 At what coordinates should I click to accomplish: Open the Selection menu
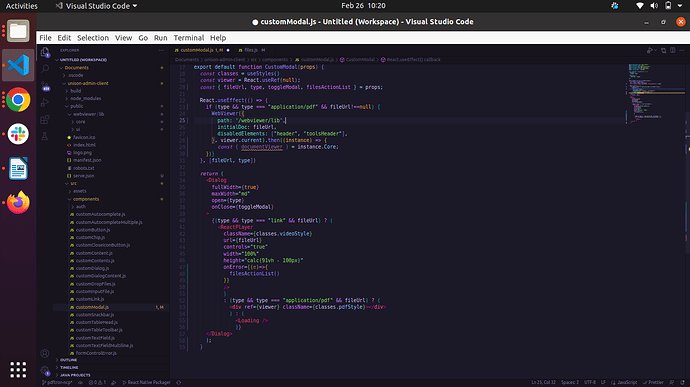point(93,38)
